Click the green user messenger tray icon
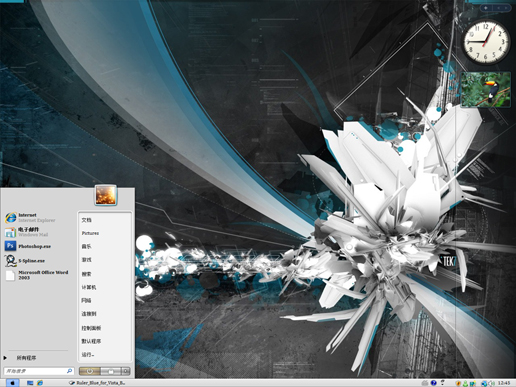Image resolution: width=516 pixels, height=387 pixels. (465, 383)
